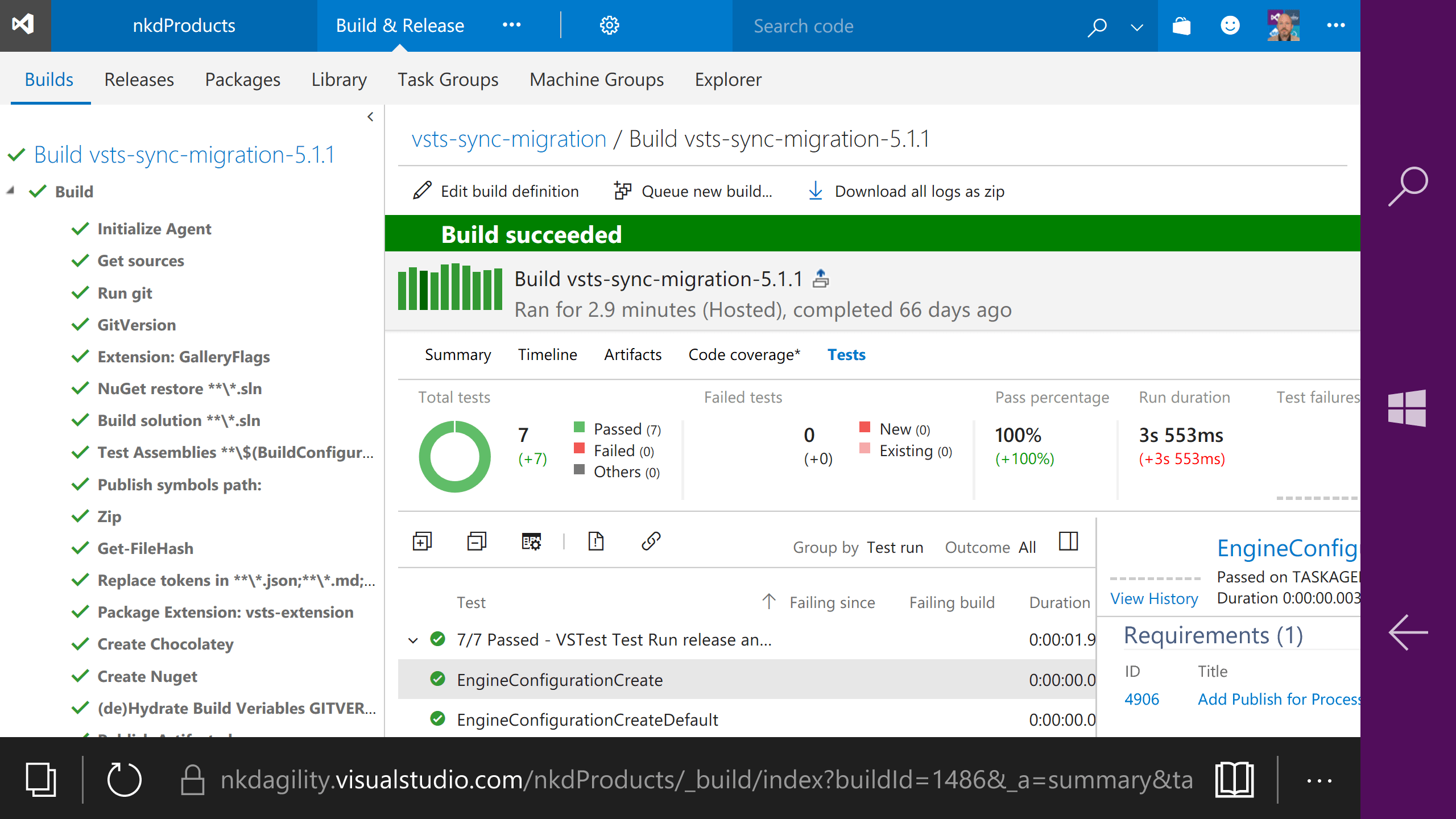Collapse the 7/7 Passed test run row
1456x819 pixels.
(x=413, y=640)
